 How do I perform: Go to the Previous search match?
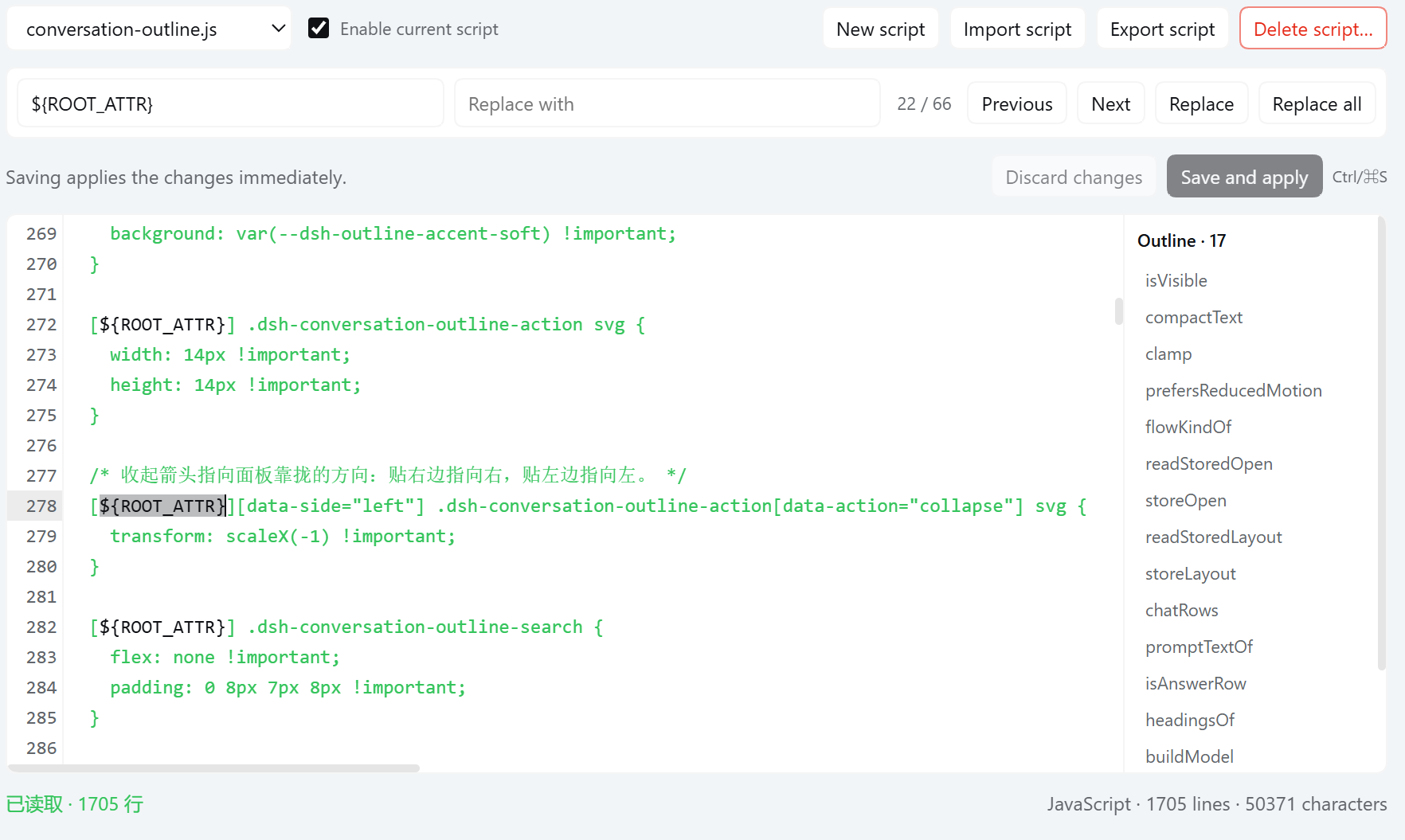(1016, 104)
